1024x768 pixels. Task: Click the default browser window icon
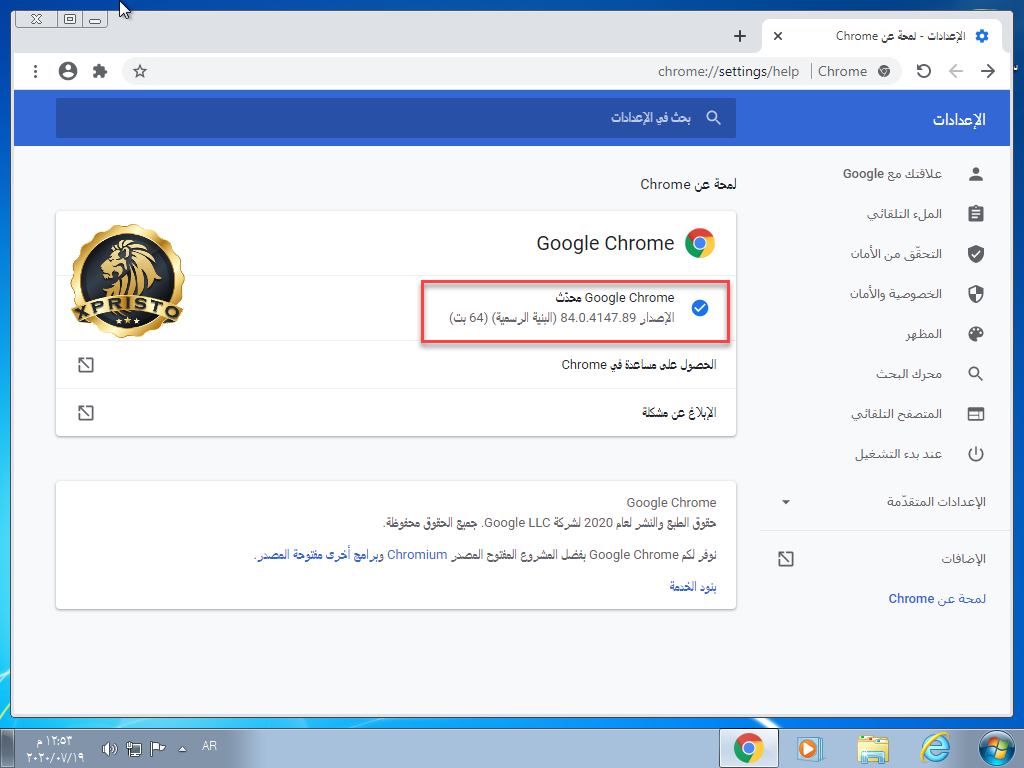click(976, 414)
